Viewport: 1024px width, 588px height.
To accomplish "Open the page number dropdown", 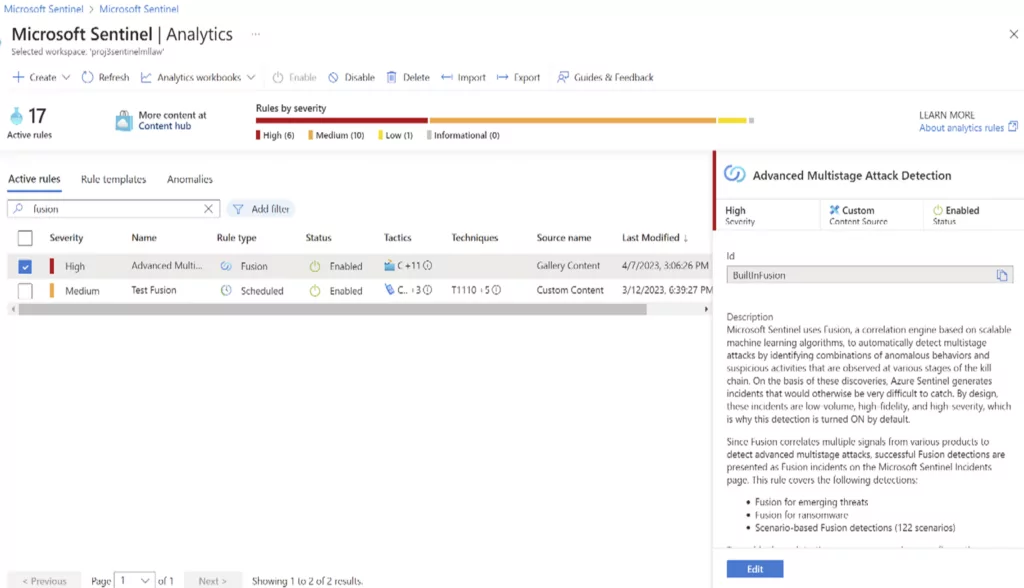I will [135, 580].
